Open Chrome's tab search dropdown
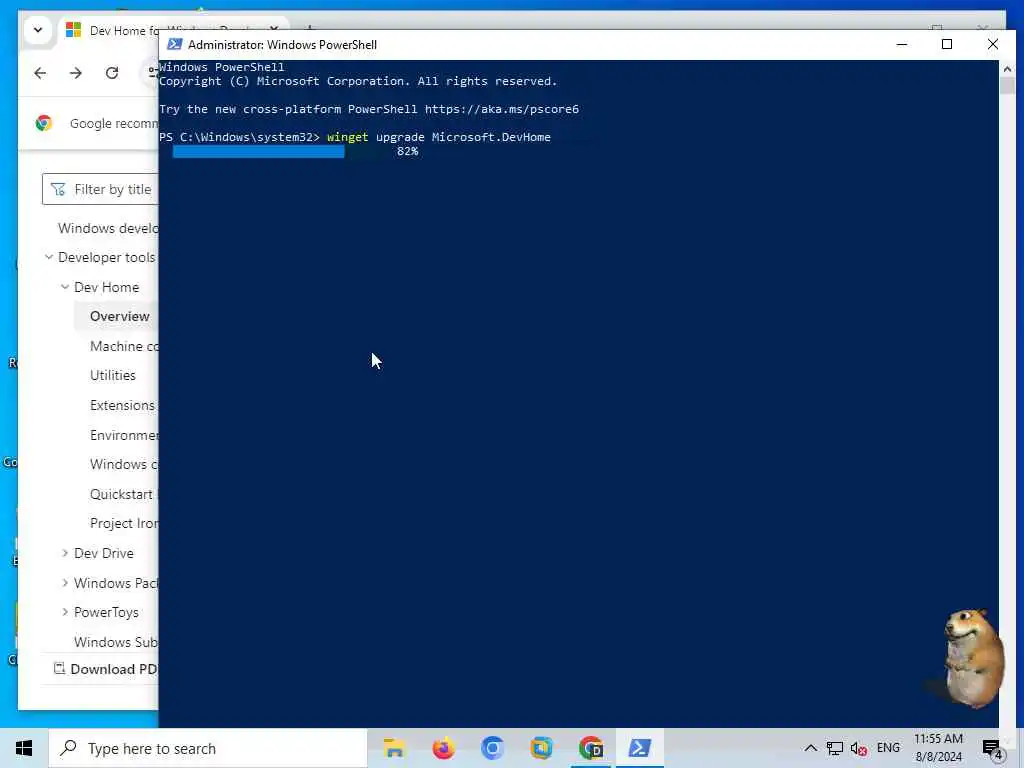The width and height of the screenshot is (1024, 768). (38, 30)
